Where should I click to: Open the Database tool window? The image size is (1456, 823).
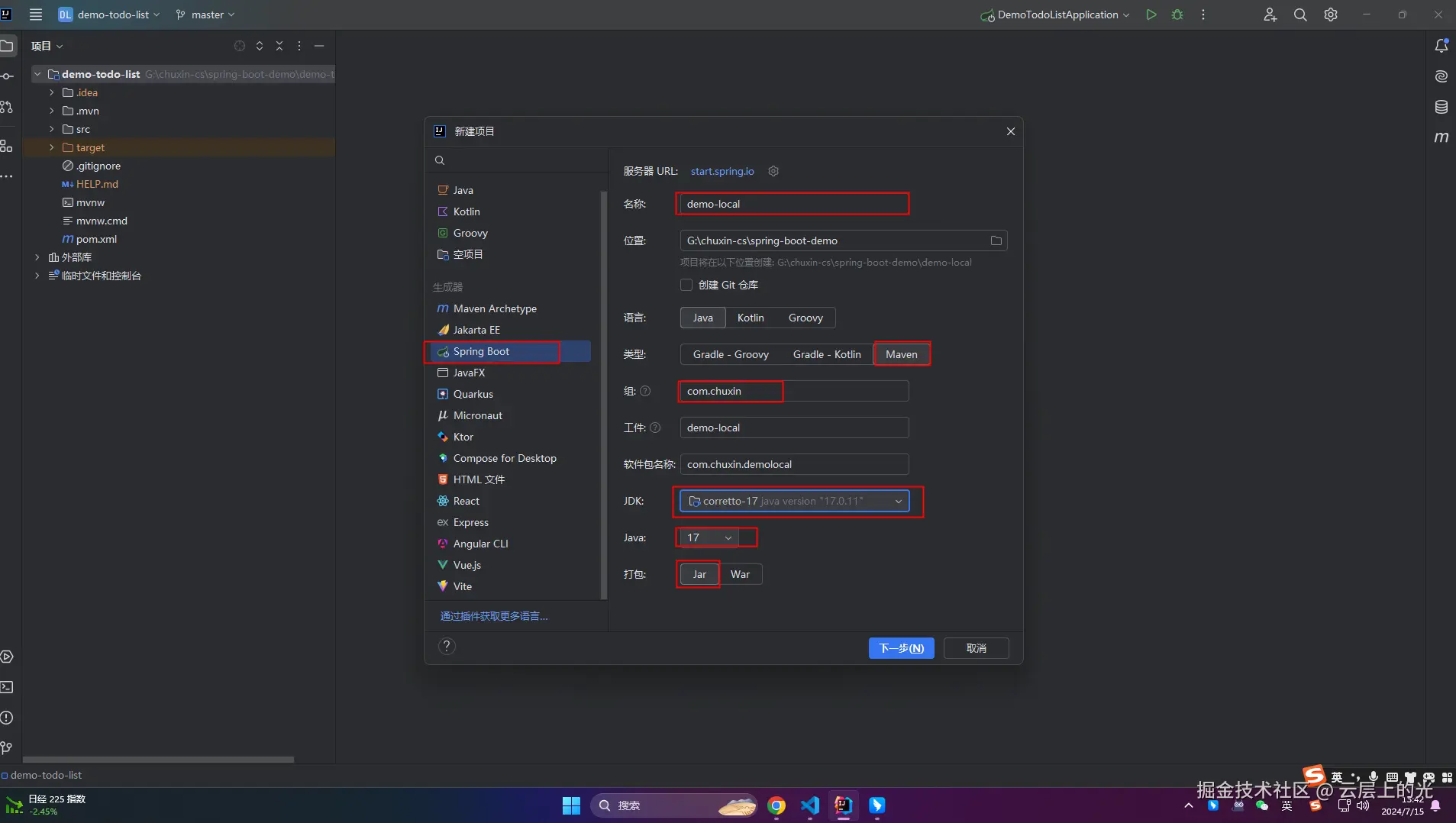[1441, 107]
